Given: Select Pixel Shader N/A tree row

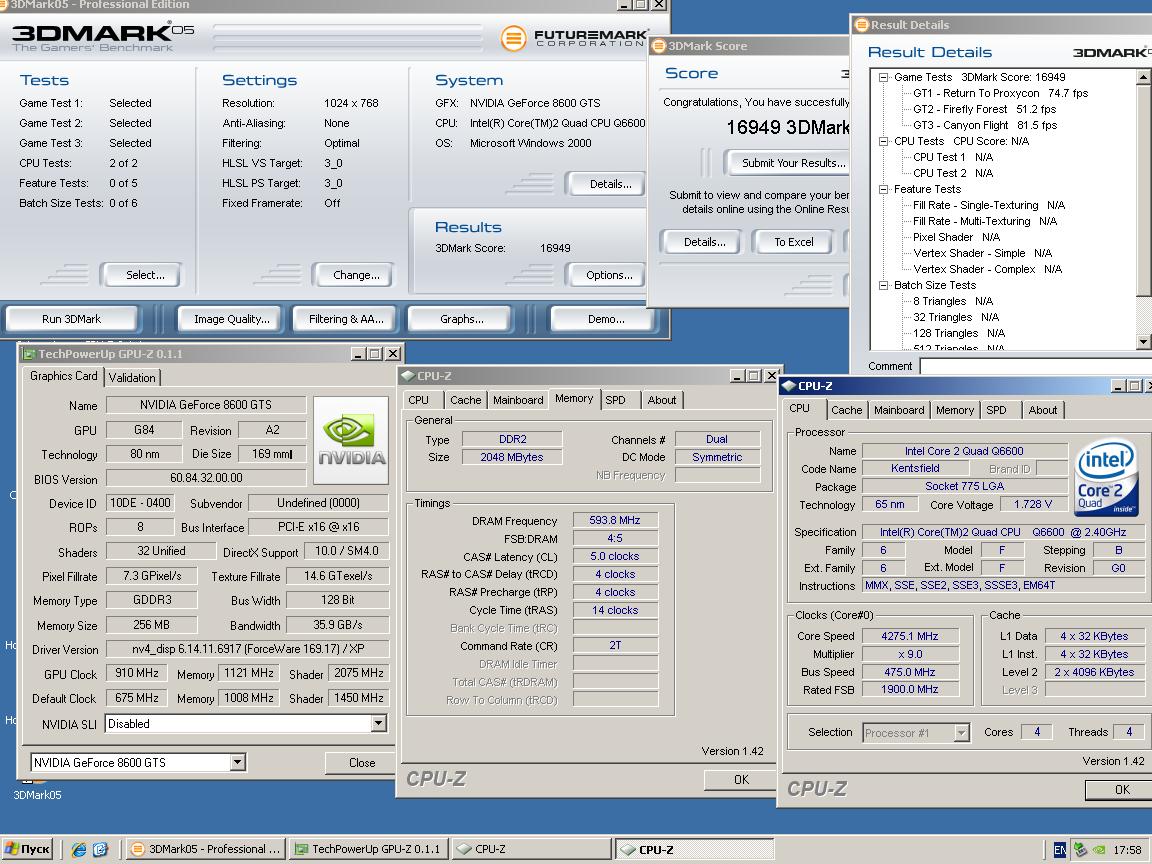Looking at the screenshot, I should click(956, 237).
